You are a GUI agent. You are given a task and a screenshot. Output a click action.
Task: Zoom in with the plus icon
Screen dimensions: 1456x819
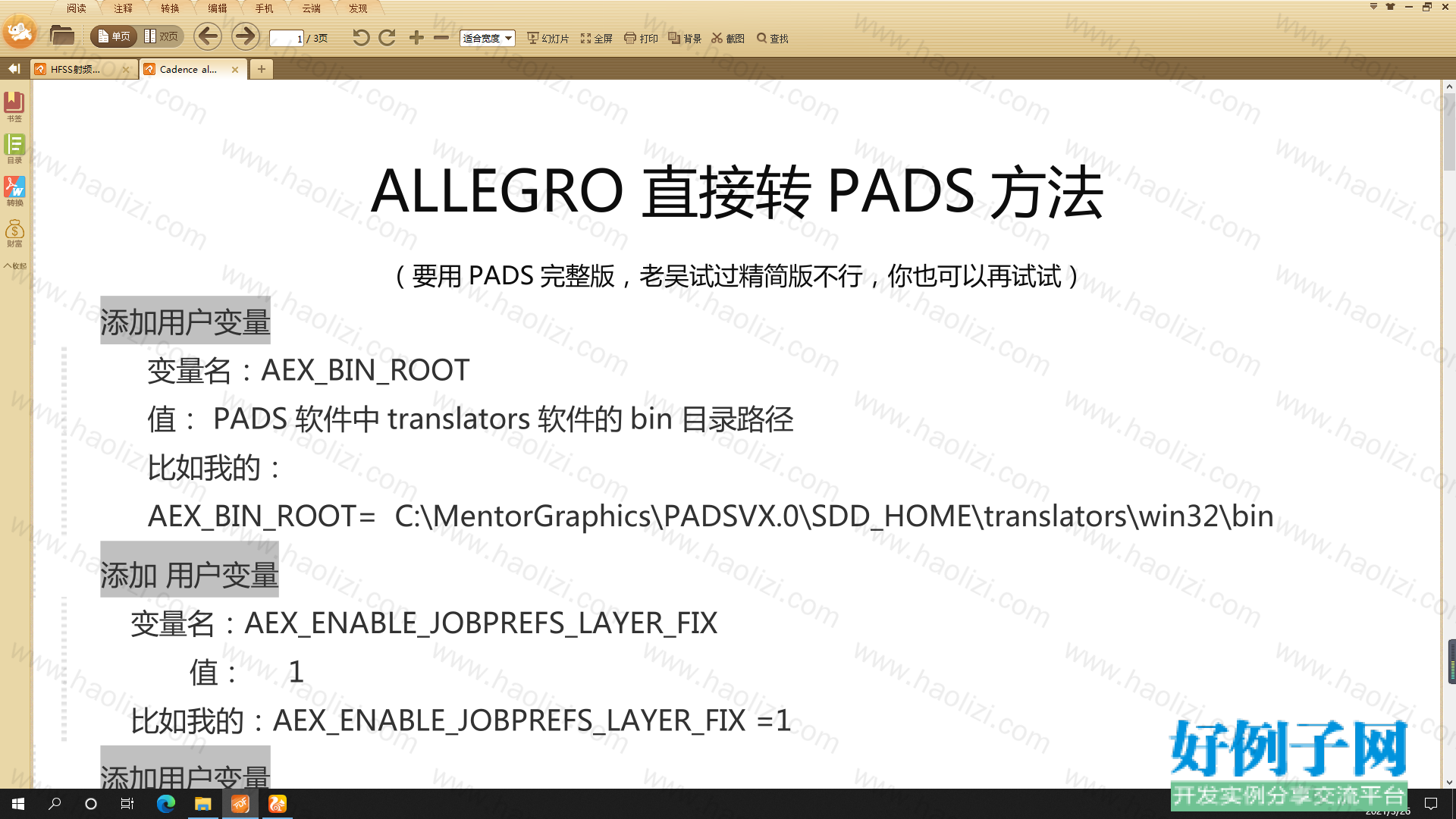(x=416, y=37)
